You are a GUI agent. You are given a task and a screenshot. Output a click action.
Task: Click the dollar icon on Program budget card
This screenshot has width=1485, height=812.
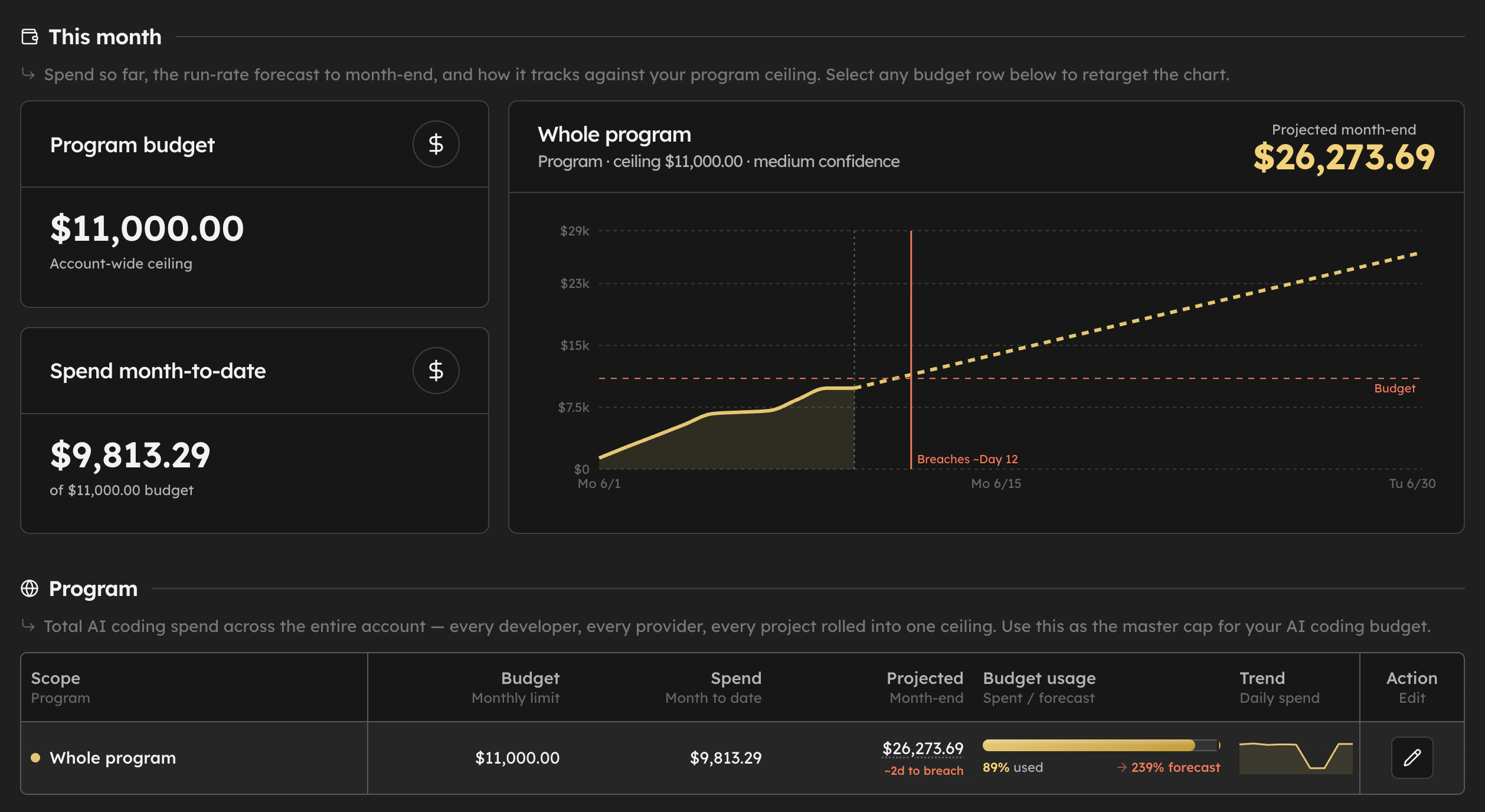pyautogui.click(x=436, y=144)
